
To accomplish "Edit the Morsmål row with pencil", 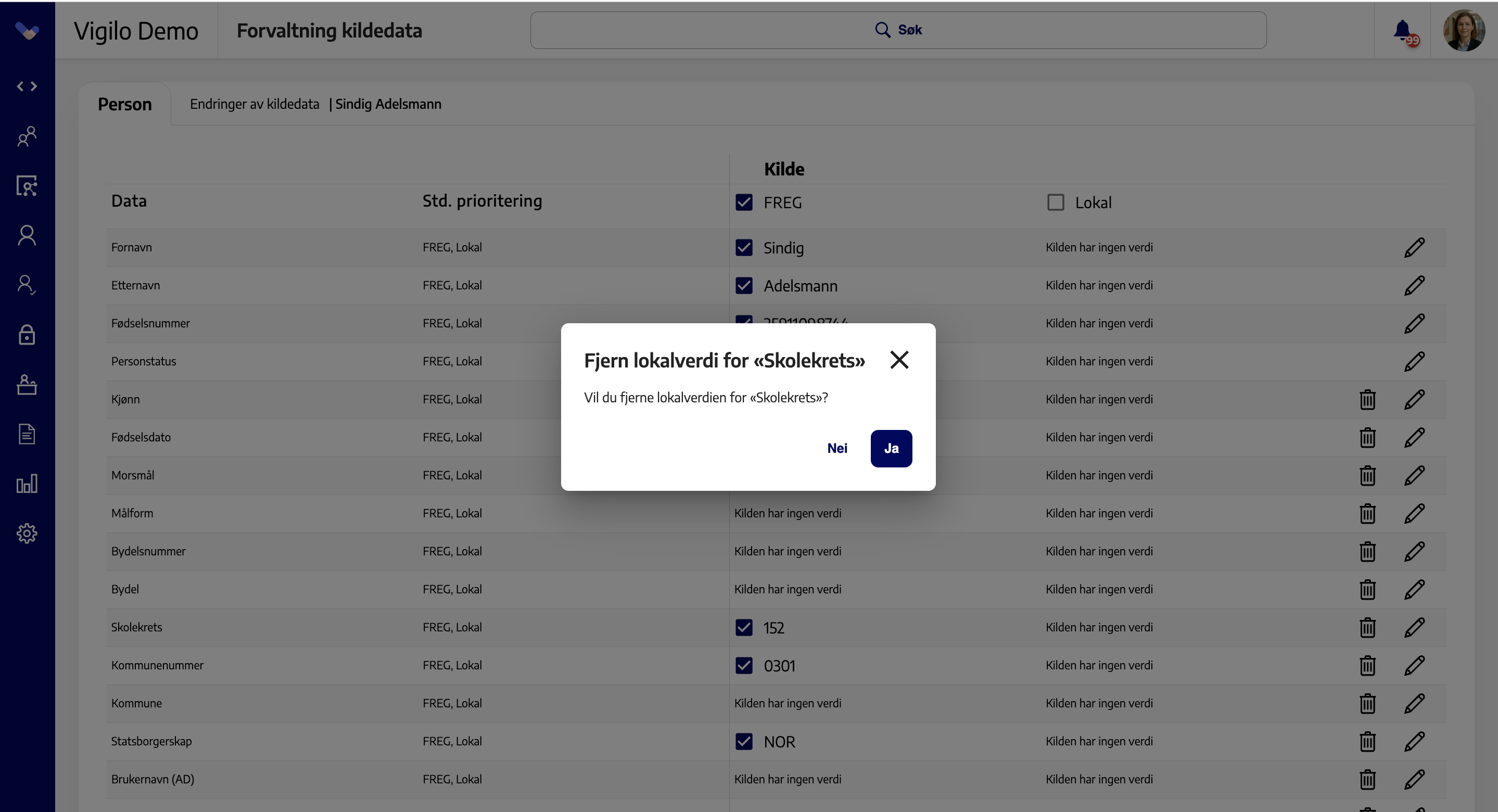I will click(x=1414, y=476).
